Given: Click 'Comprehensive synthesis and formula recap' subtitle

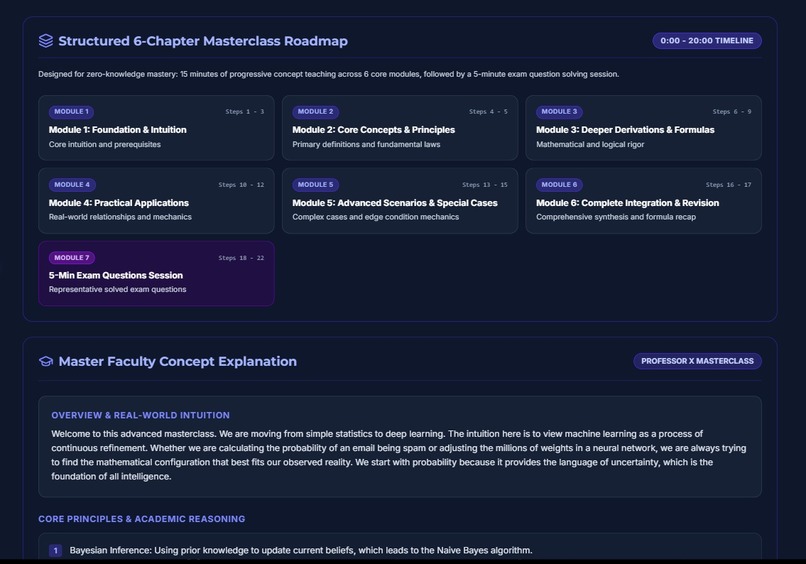Looking at the screenshot, I should pyautogui.click(x=616, y=217).
